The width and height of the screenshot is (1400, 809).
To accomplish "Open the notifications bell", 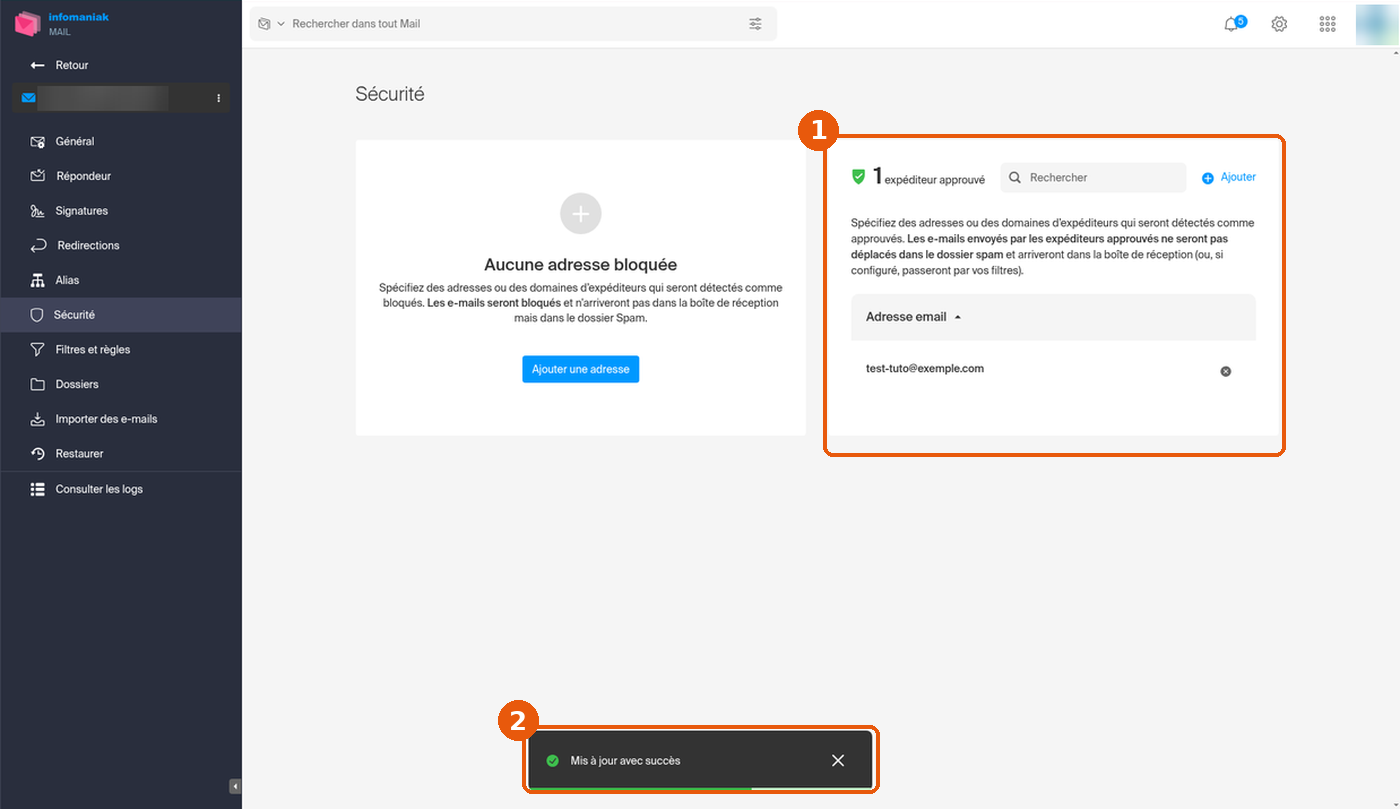I will pos(1232,24).
